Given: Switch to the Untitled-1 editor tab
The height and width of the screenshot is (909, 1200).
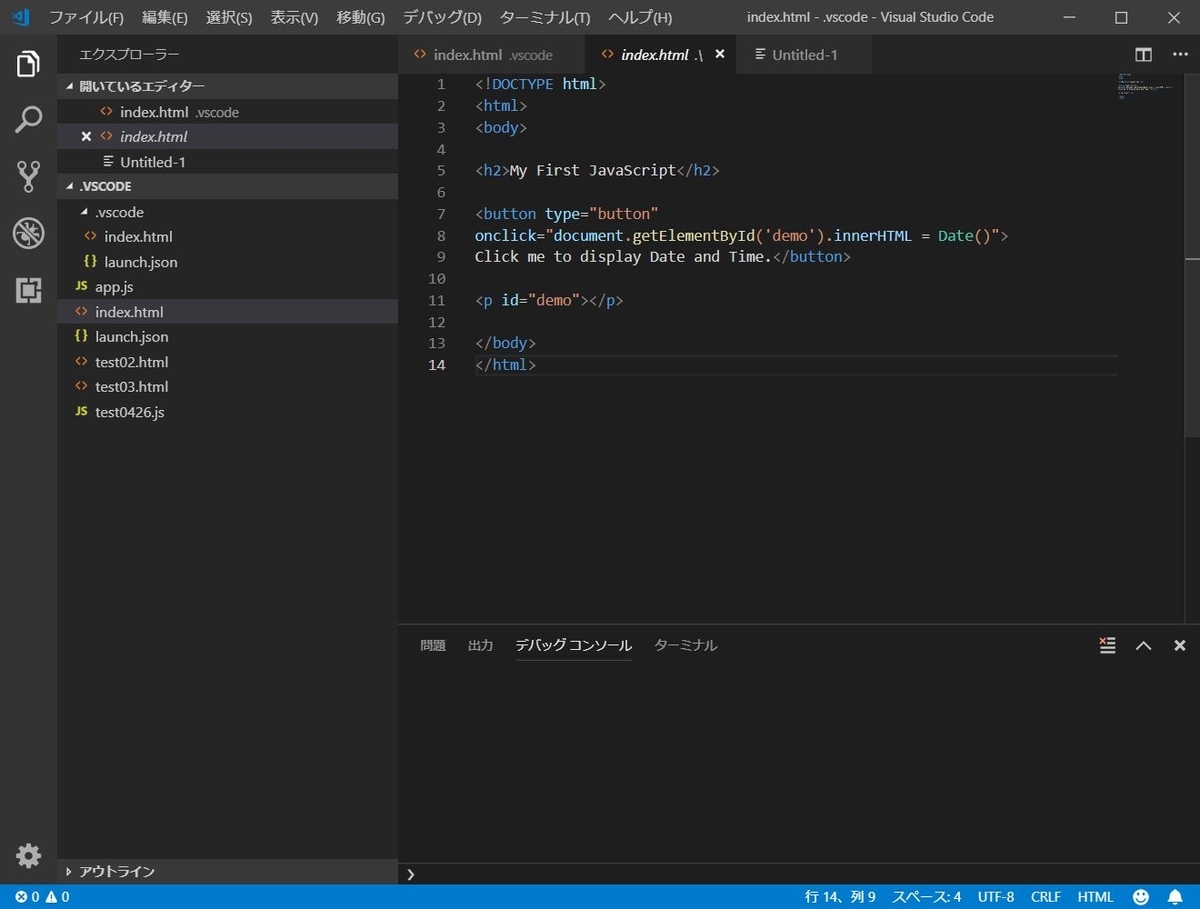Looking at the screenshot, I should click(804, 55).
